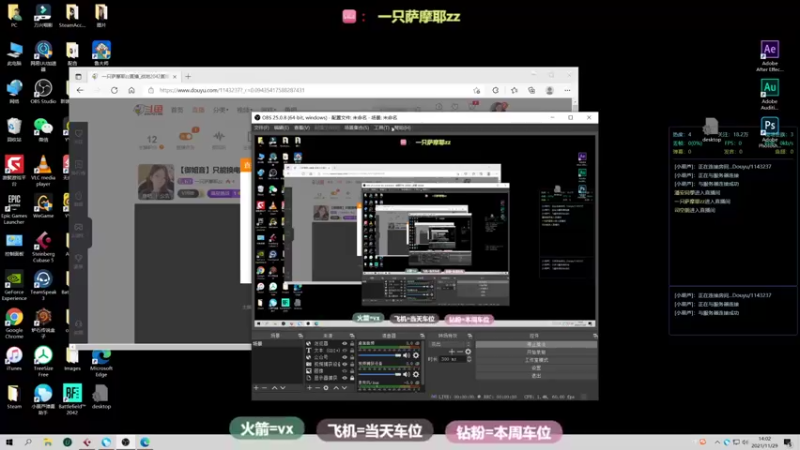Adjust the first mixer channel volume slider
The image size is (800, 450).
[380, 356]
